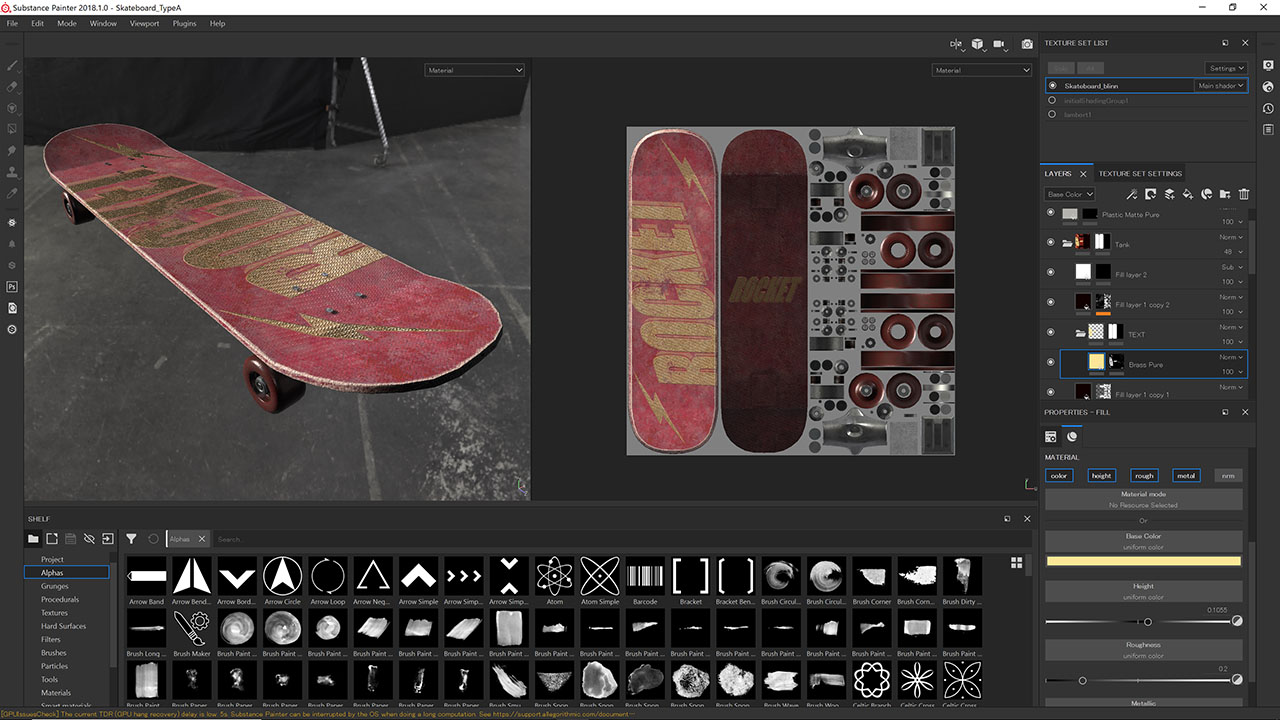The image size is (1280, 720).
Task: Click the Base Color color swatch
Action: (1143, 561)
